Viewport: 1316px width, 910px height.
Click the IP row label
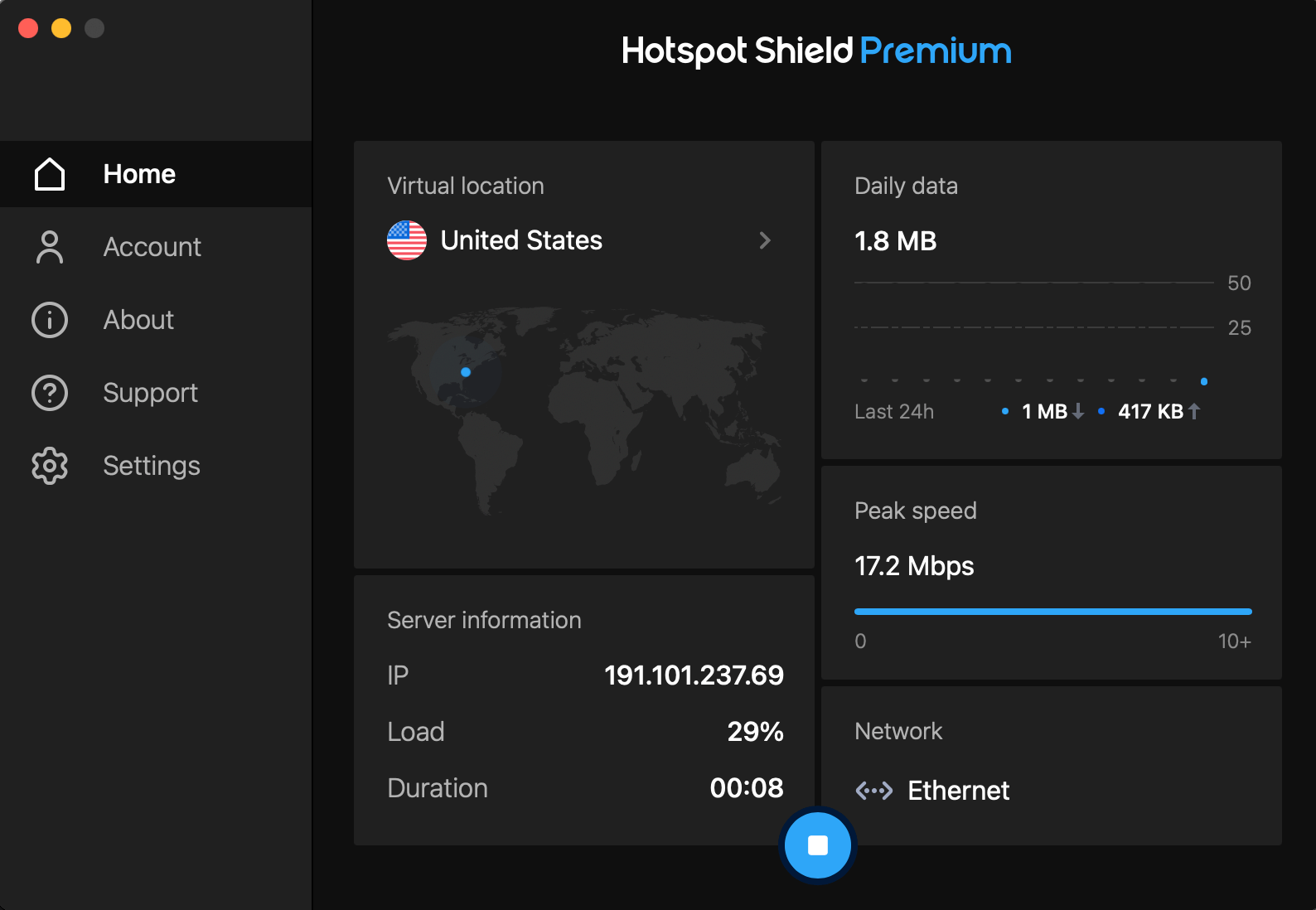398,675
